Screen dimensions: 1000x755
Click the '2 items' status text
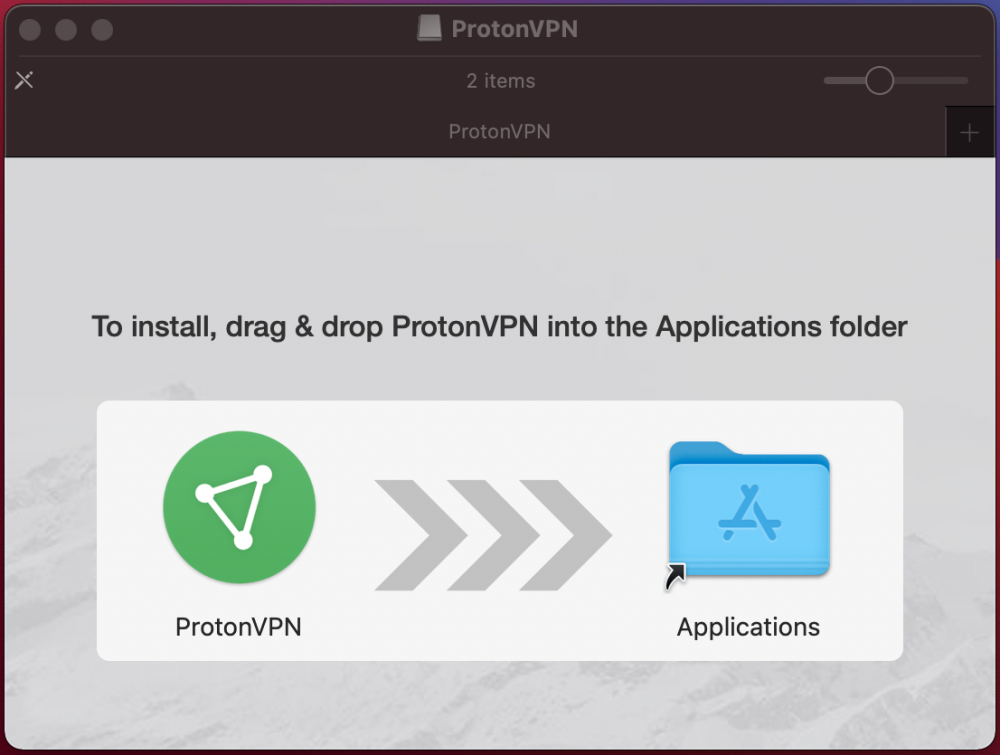(501, 81)
